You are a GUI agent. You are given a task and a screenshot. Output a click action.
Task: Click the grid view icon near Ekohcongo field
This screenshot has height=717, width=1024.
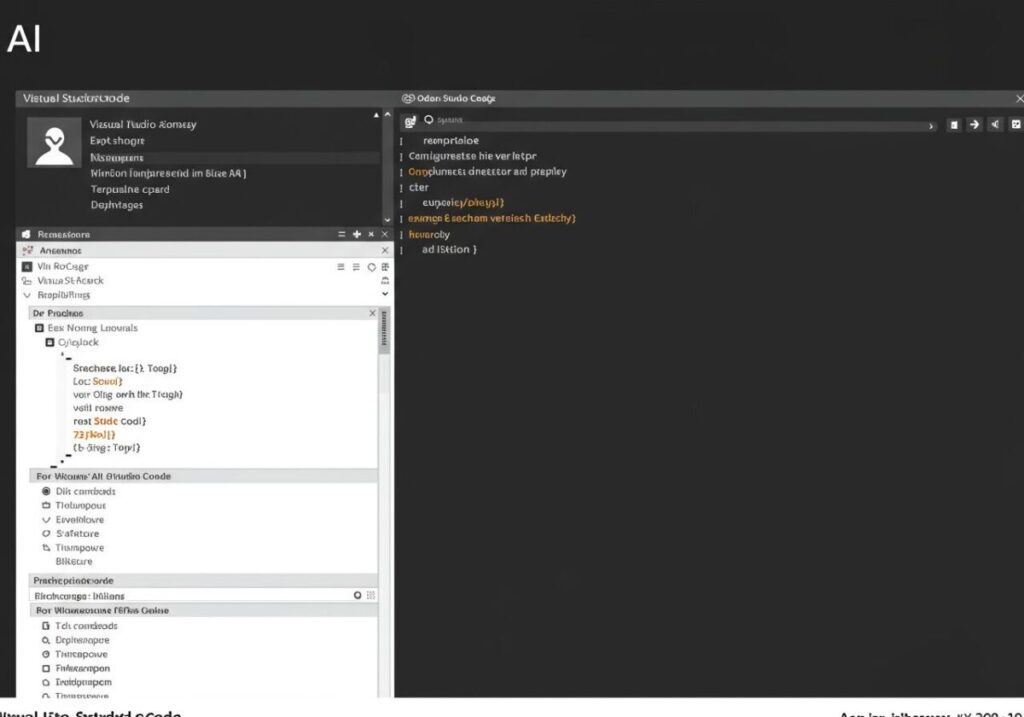click(x=370, y=595)
